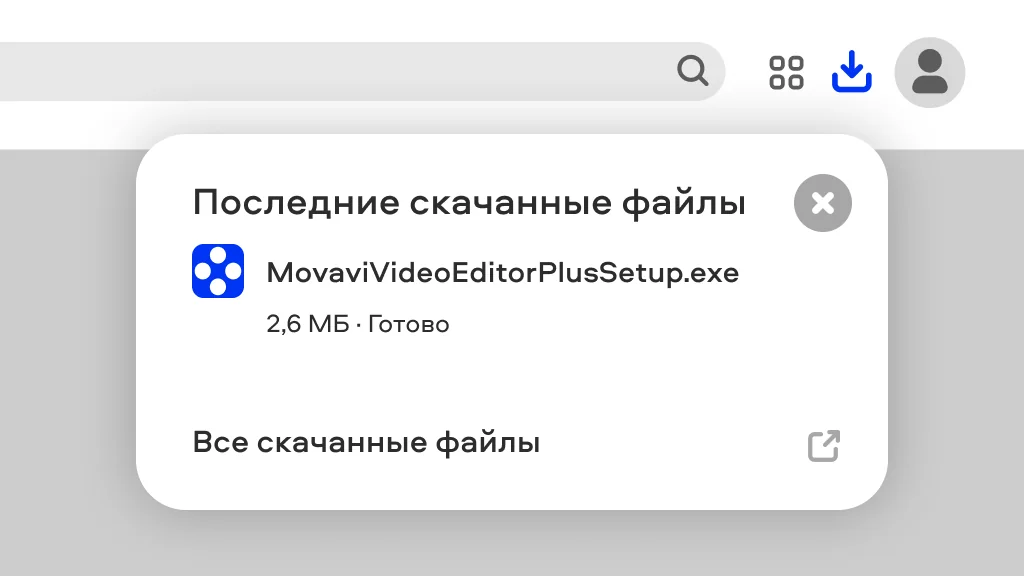Click the gray page area below the popup
The height and width of the screenshot is (576, 1024).
(512, 545)
